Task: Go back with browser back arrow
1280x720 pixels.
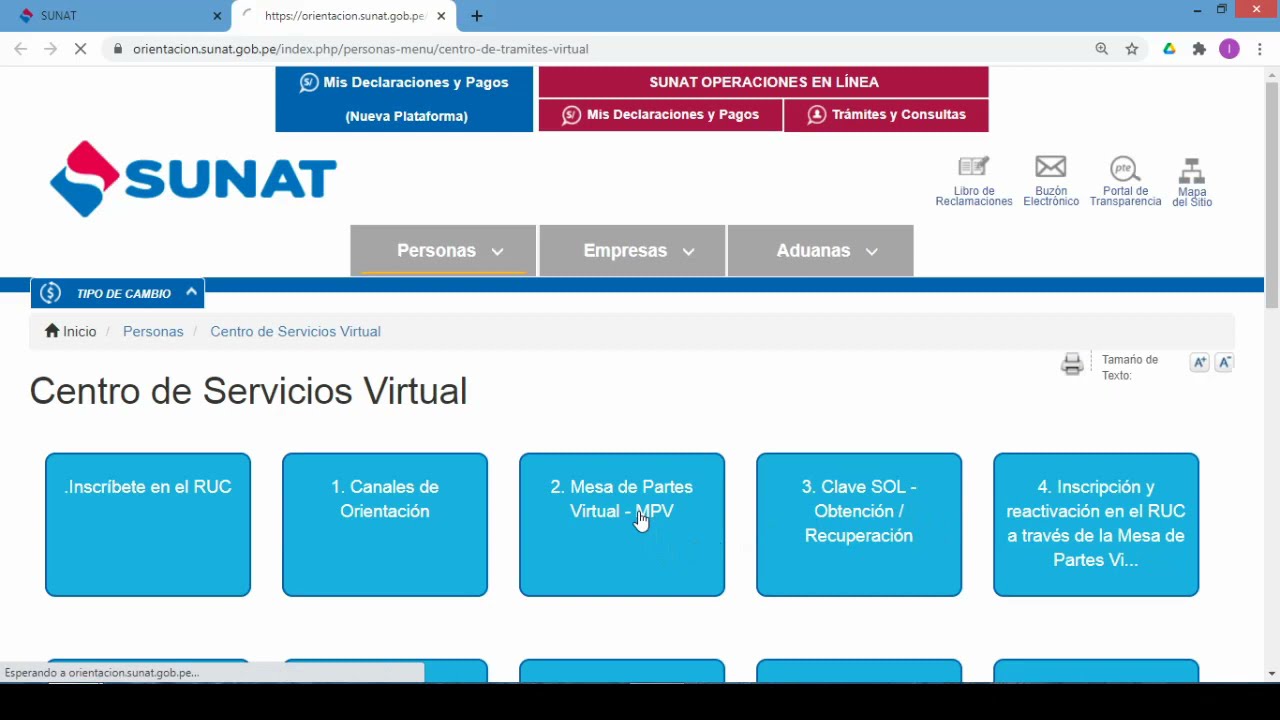Action: pyautogui.click(x=20, y=48)
